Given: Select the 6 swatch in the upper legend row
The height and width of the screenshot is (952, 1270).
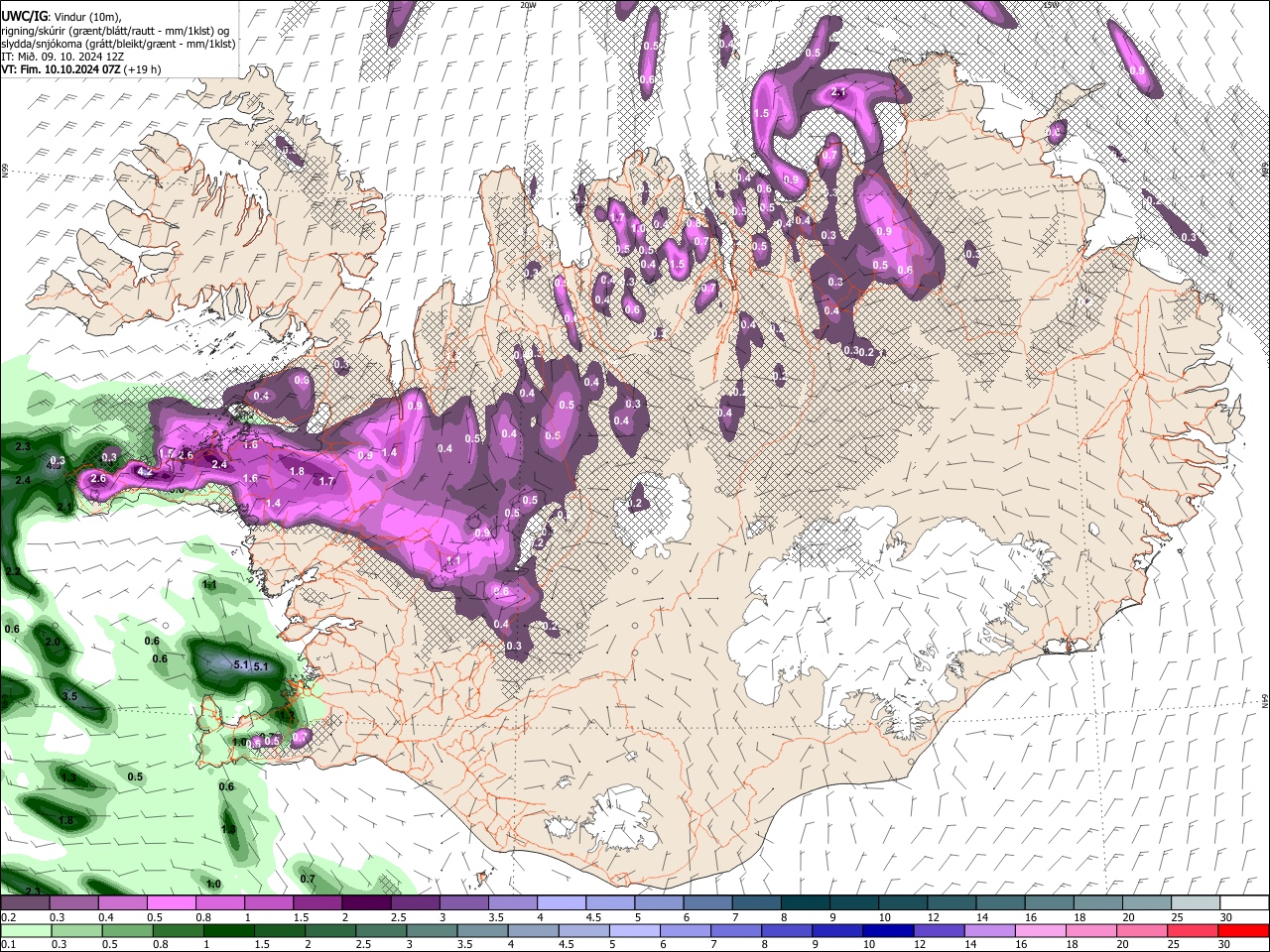Looking at the screenshot, I should (707, 903).
